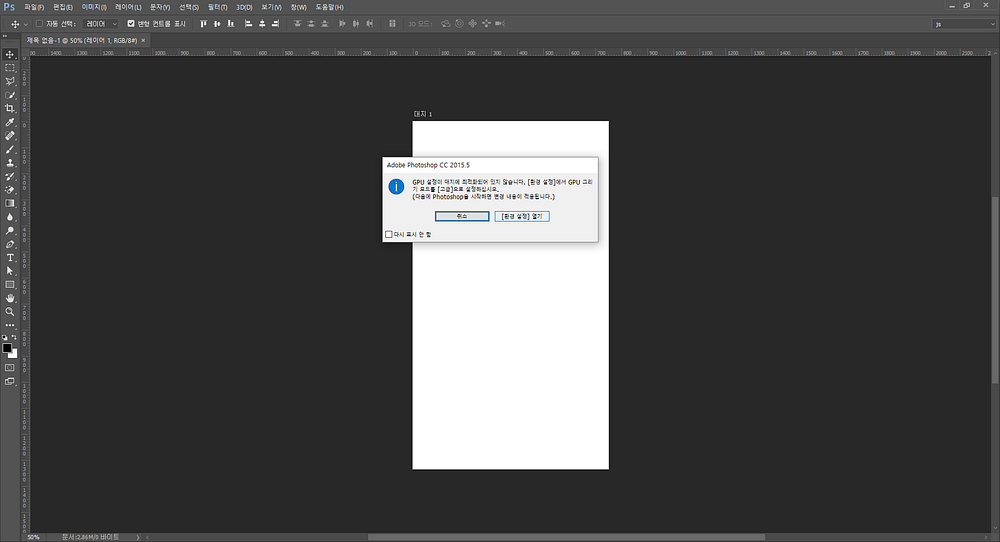Screen dimensions: 1000x542
Task: Click the foreground color swatch
Action: pos(6,348)
